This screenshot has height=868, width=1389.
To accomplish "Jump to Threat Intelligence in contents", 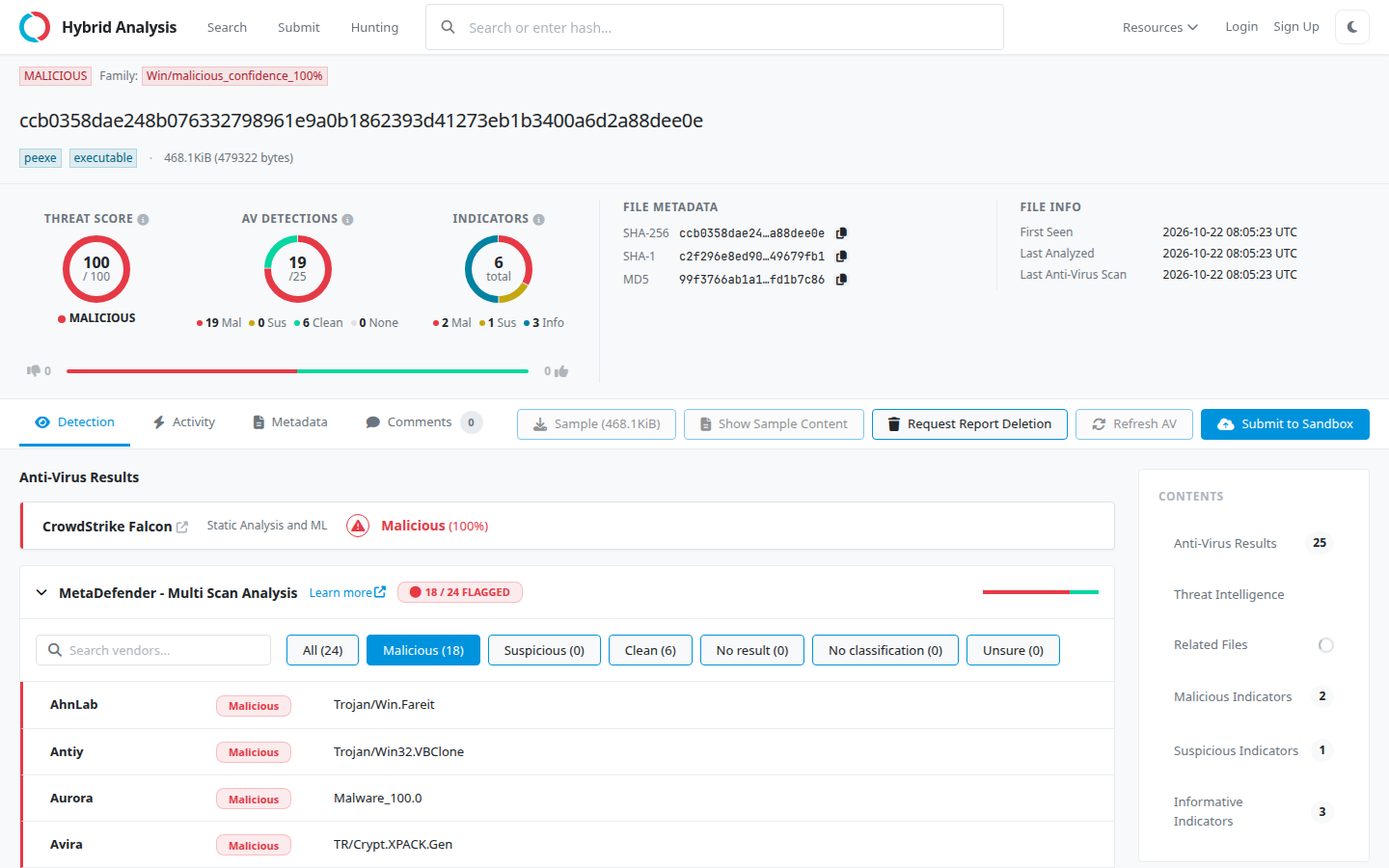I will coord(1229,595).
